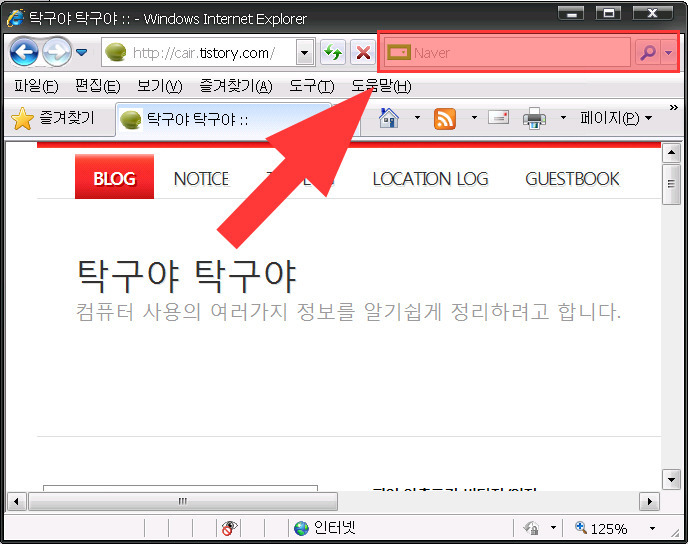The image size is (688, 544).
Task: Open the recent pages dropdown beside Forward
Action: coord(82,53)
